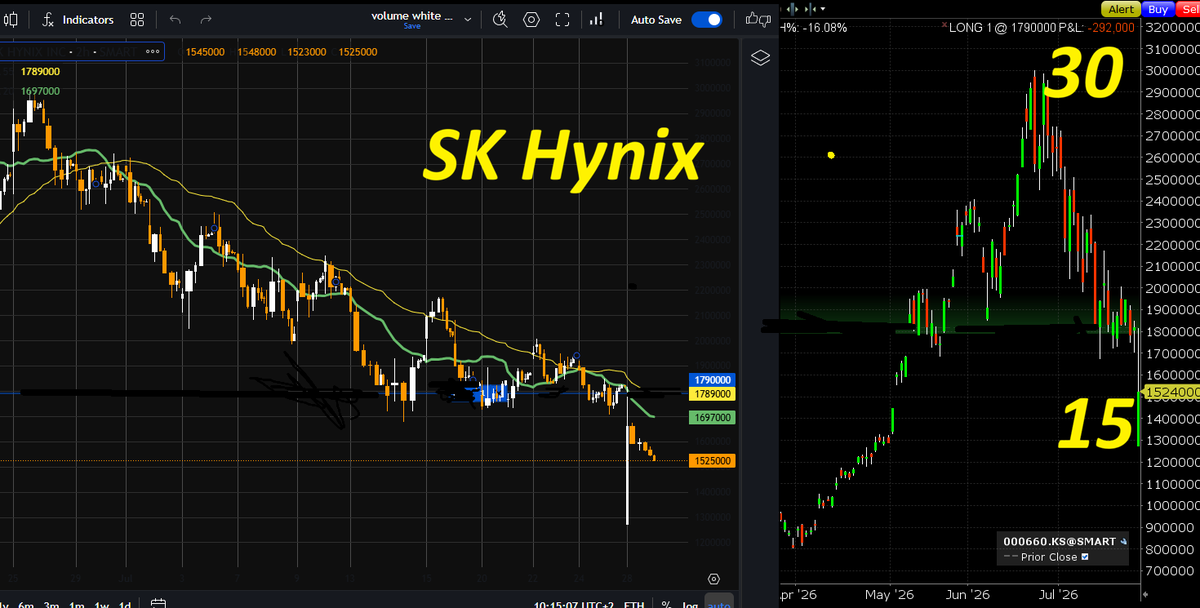Click the Jun '26 label on time axis
The height and width of the screenshot is (608, 1200).
[x=967, y=595]
